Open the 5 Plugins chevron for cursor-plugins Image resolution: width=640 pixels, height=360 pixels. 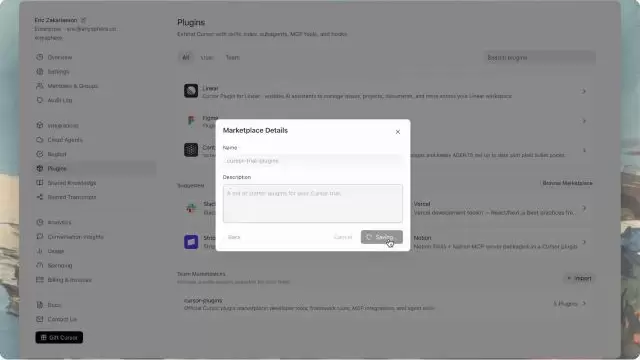point(584,303)
